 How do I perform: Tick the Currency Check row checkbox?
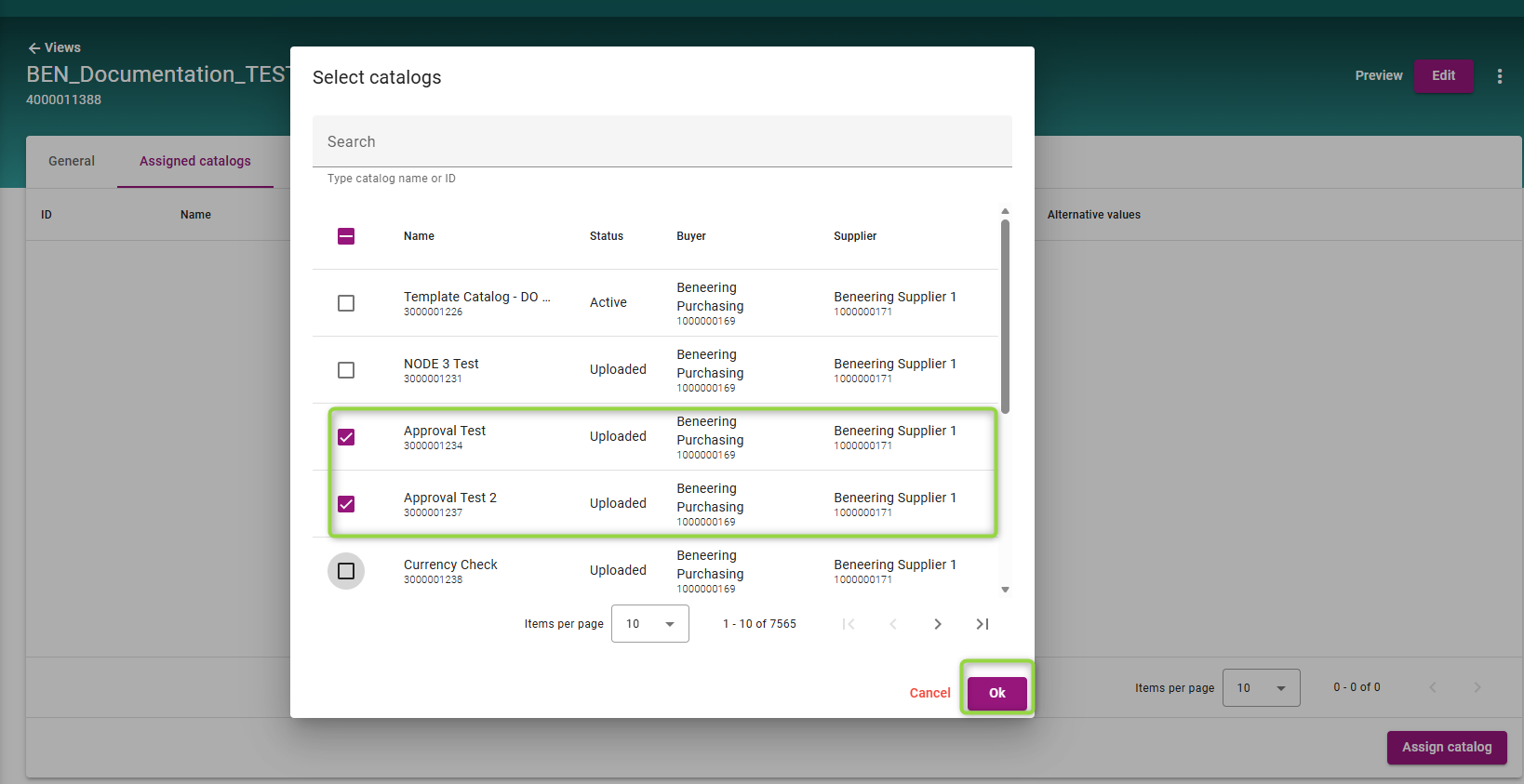346,571
